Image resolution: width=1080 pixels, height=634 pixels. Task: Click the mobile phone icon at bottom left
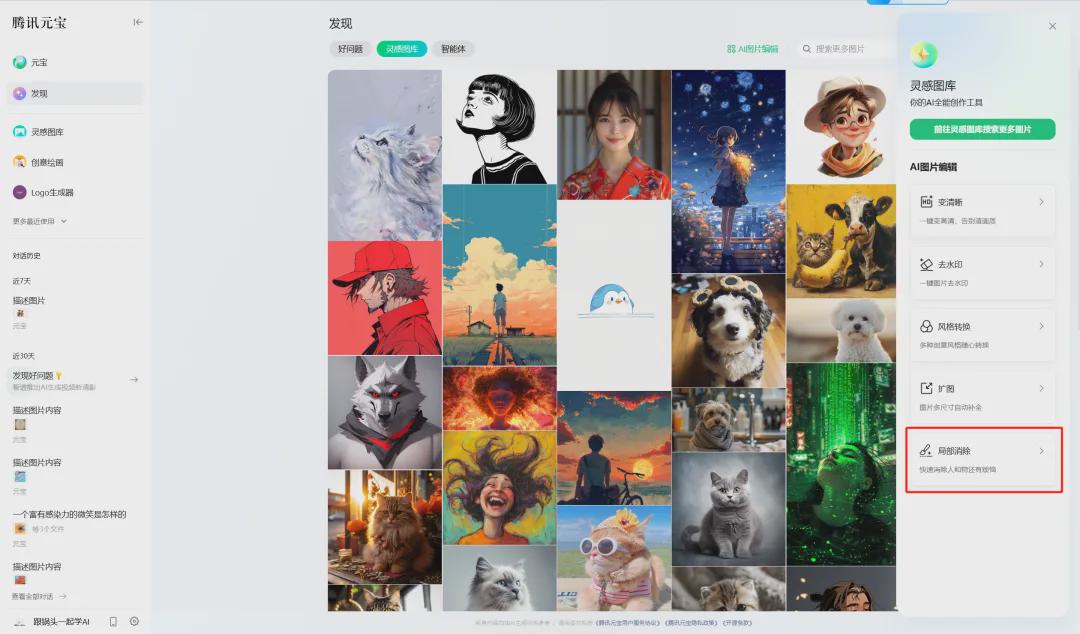click(x=113, y=621)
